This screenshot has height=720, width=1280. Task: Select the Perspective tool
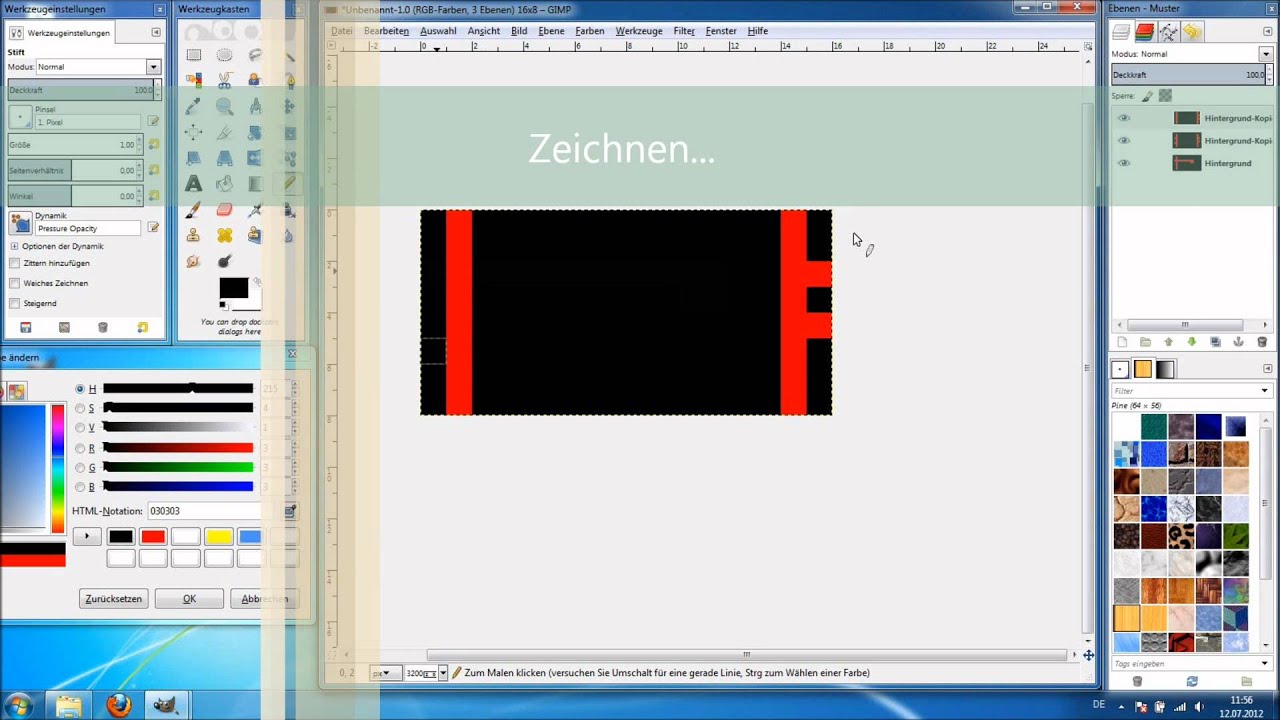pyautogui.click(x=224, y=158)
